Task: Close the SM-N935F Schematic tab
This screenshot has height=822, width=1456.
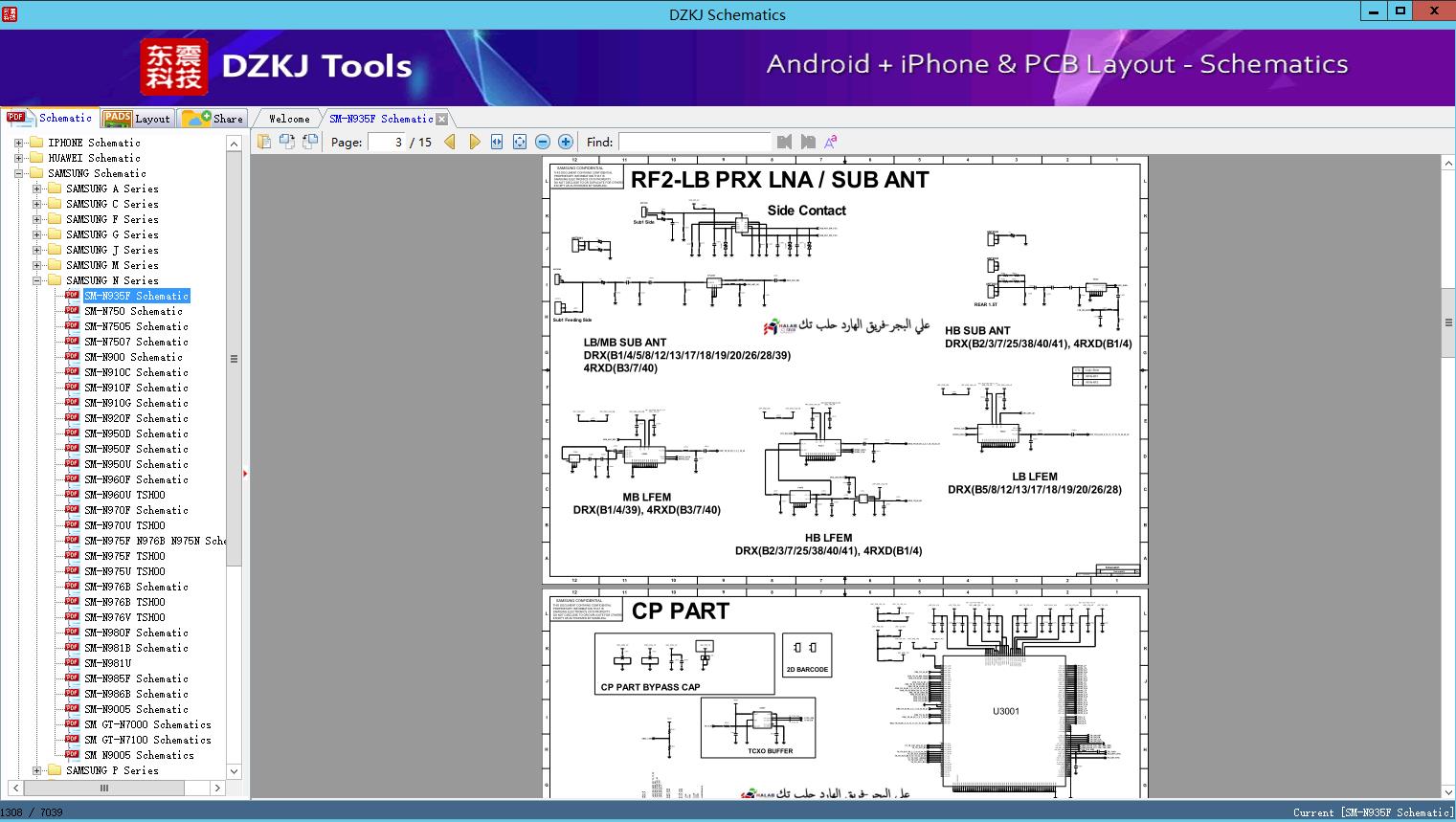Action: point(441,119)
